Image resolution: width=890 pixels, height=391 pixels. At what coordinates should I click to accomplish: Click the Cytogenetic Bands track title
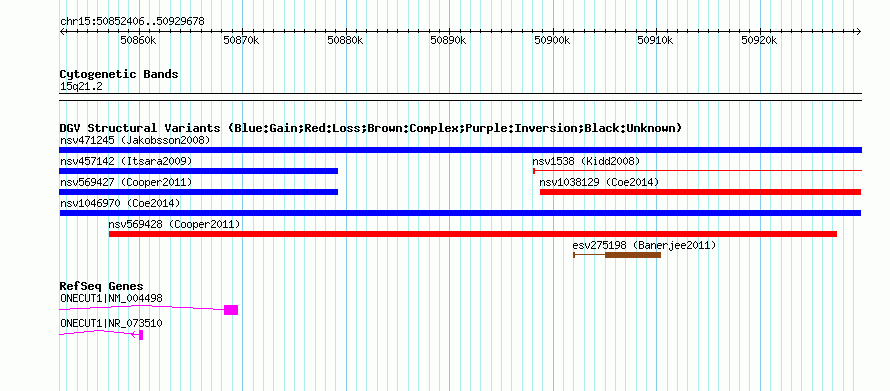tap(119, 74)
